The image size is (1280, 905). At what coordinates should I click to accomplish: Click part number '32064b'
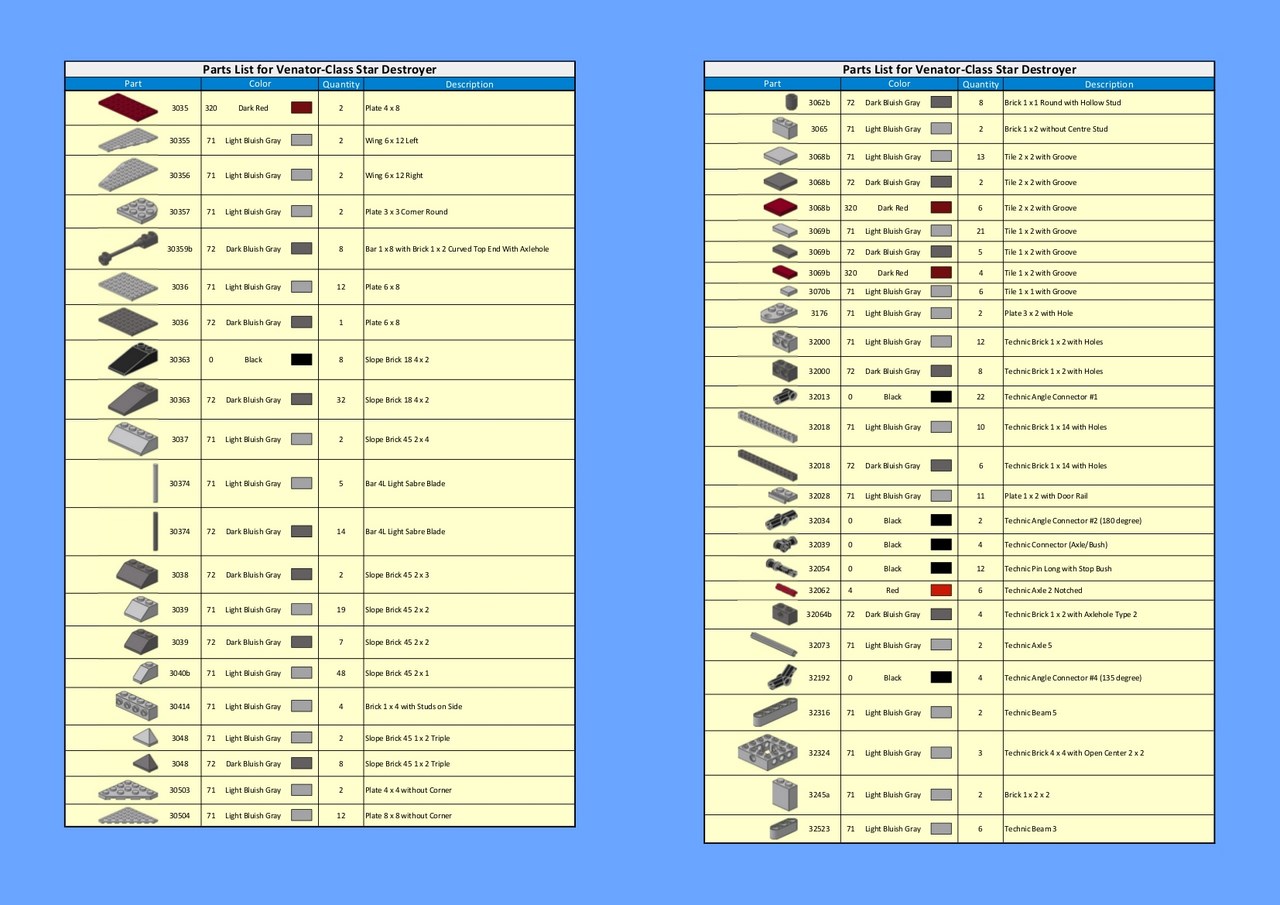tap(819, 614)
